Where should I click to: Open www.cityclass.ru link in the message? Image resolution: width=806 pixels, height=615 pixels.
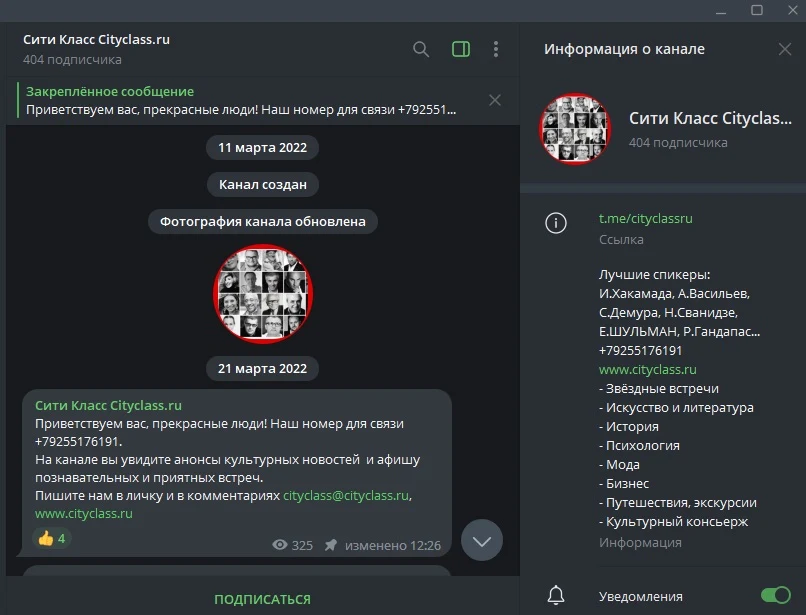click(x=84, y=513)
